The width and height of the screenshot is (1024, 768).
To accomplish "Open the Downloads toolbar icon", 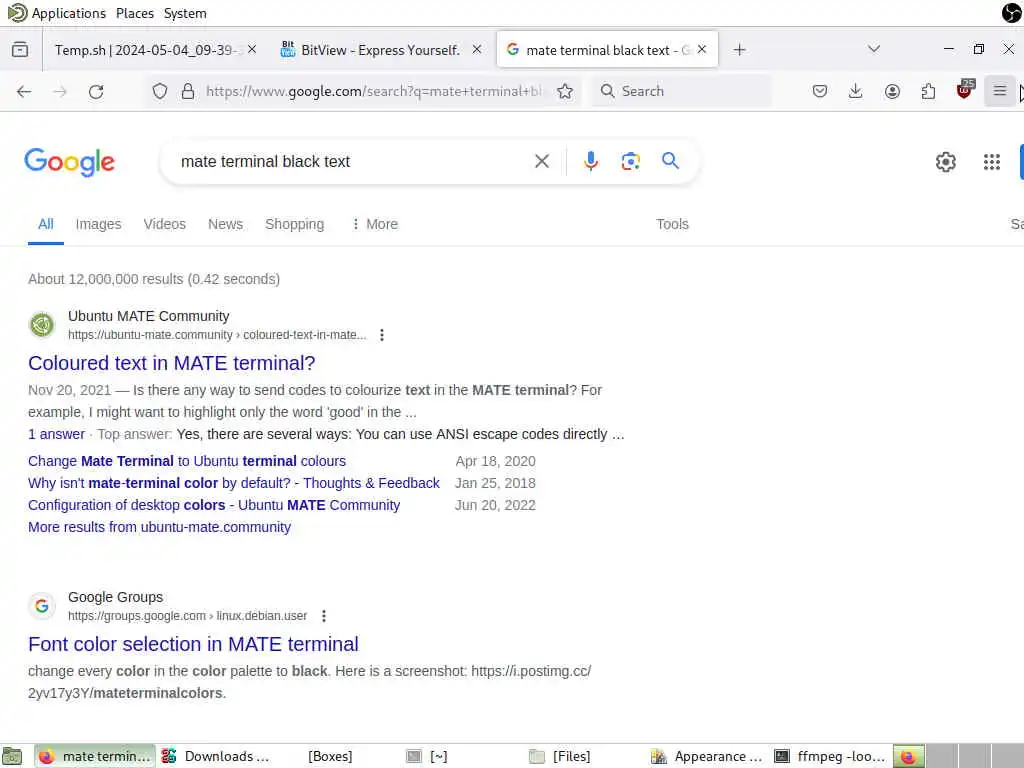I will pos(856,91).
